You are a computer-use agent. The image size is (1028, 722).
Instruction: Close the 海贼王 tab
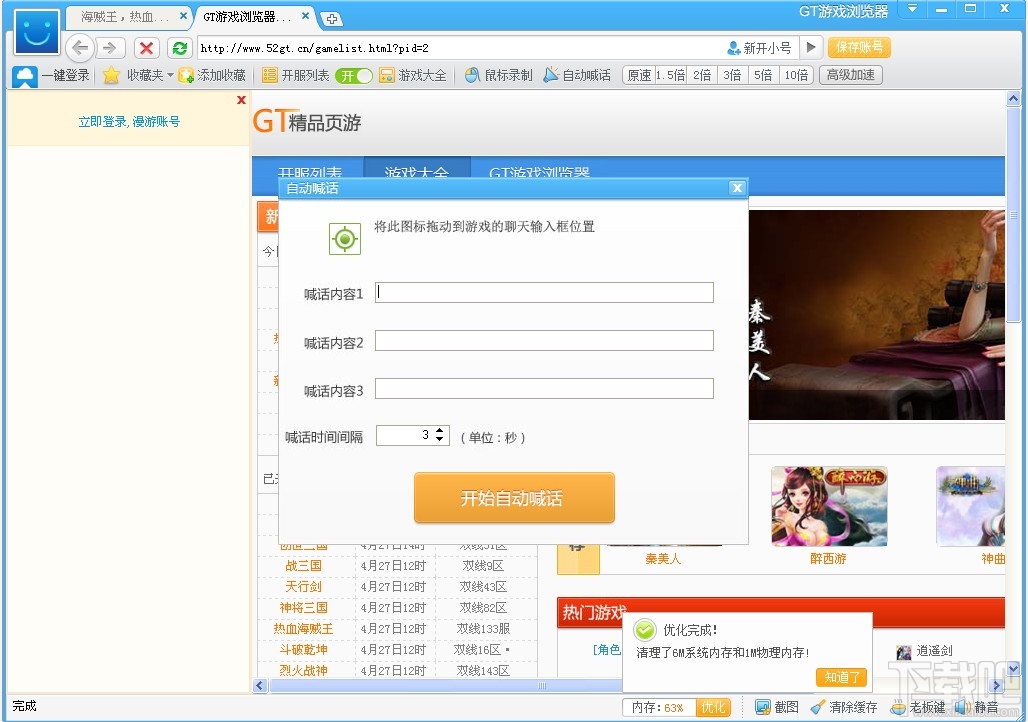tap(183, 16)
